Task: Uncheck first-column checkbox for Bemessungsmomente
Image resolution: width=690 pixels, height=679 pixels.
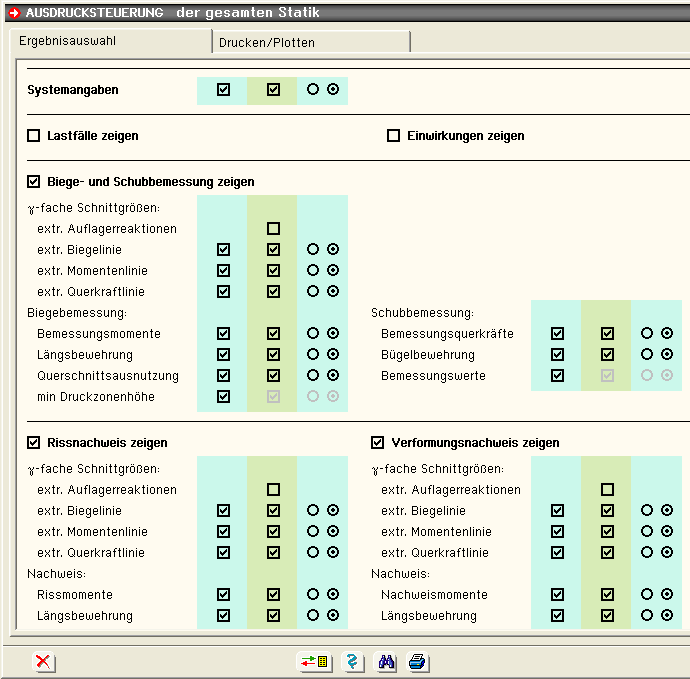Action: [223, 334]
